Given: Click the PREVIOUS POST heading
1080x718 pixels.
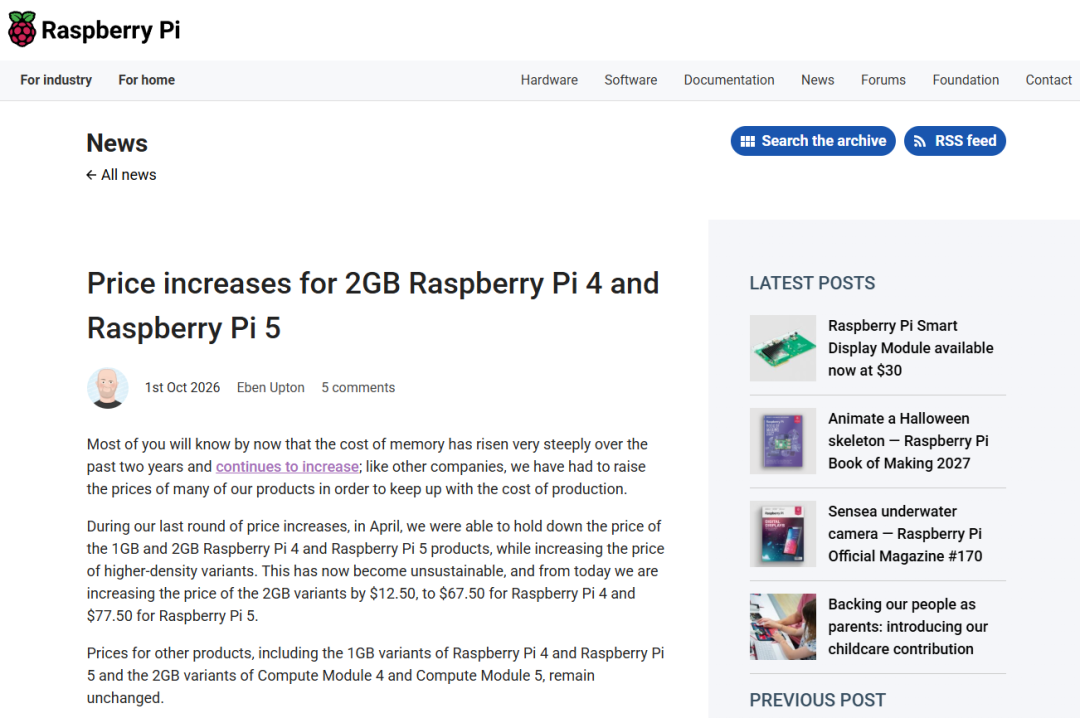Looking at the screenshot, I should (x=818, y=700).
